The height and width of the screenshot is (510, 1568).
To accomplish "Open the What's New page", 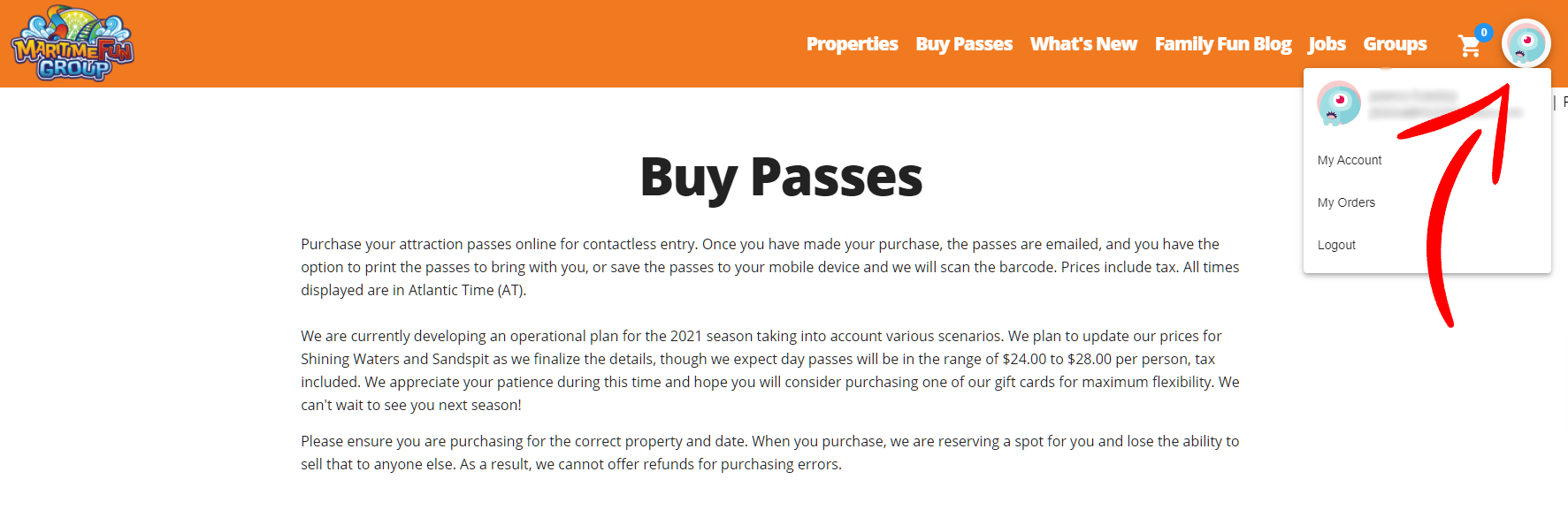I will [1083, 44].
